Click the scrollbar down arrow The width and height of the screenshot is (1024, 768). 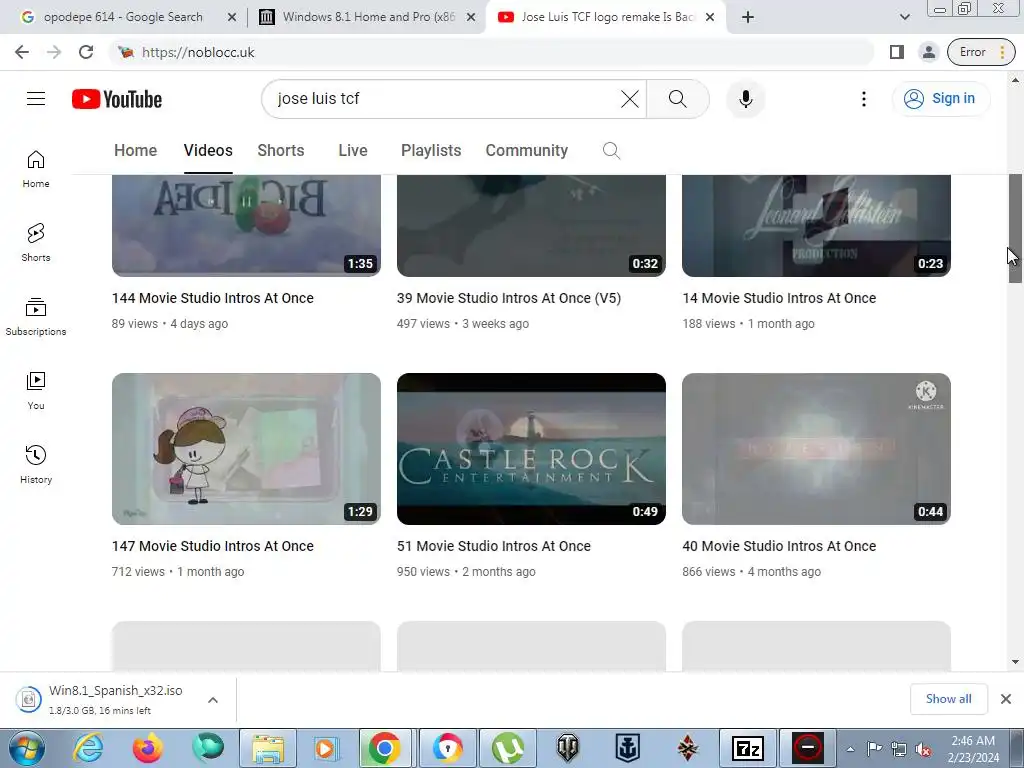1015,662
